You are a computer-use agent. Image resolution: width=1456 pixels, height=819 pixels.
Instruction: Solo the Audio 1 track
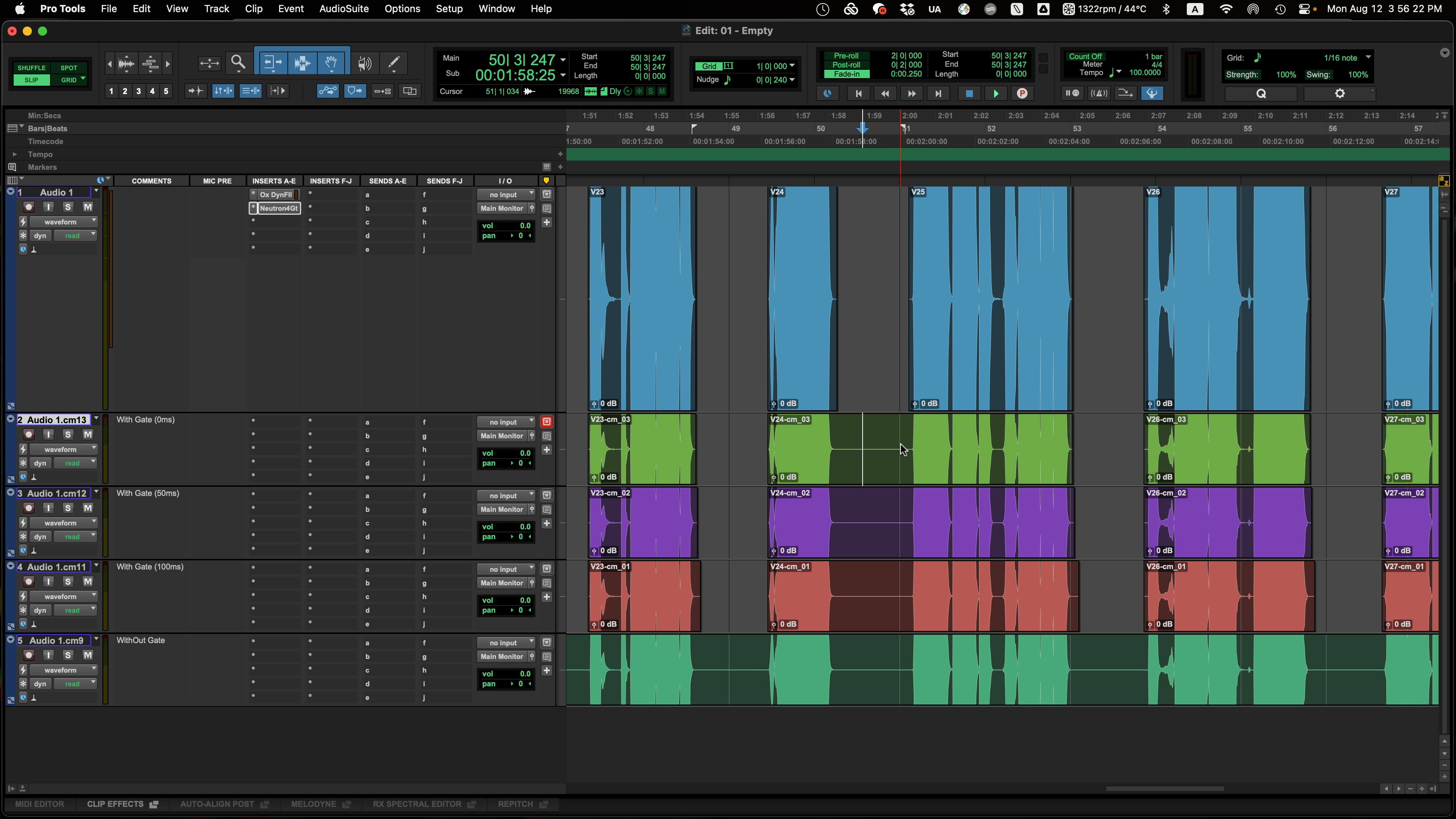point(68,207)
